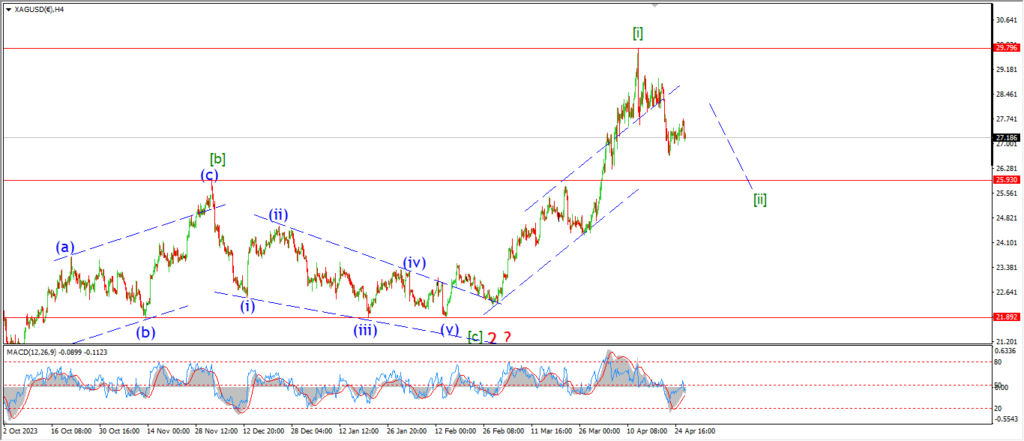Click the 29.796 red price tag
The height and width of the screenshot is (441, 1024).
[x=1005, y=47]
